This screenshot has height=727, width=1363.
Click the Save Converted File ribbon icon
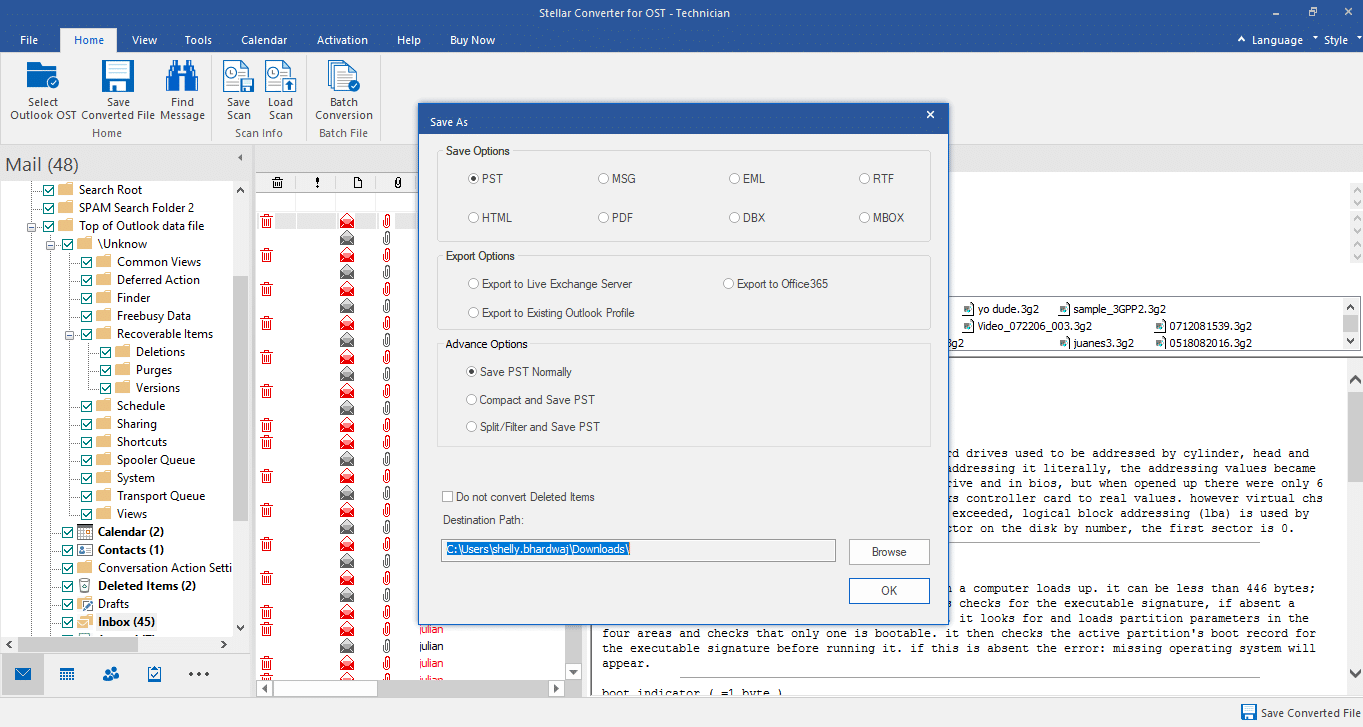click(118, 77)
